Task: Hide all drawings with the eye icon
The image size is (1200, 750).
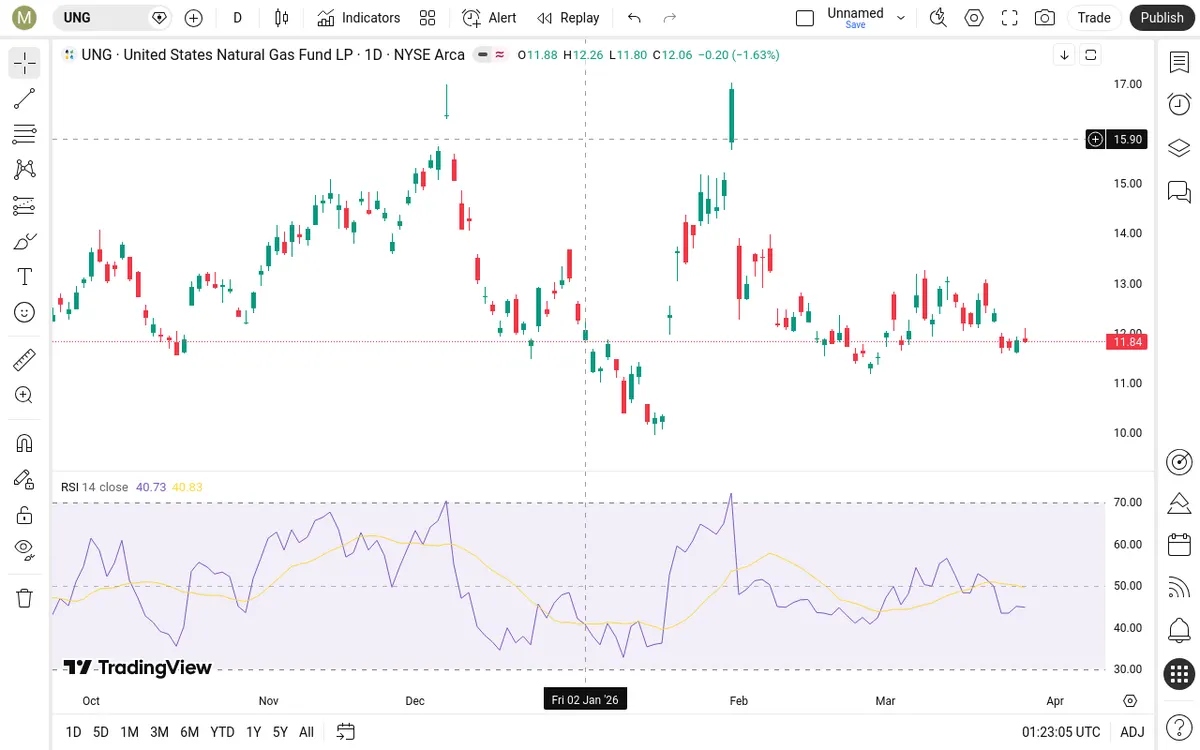Action: (25, 549)
